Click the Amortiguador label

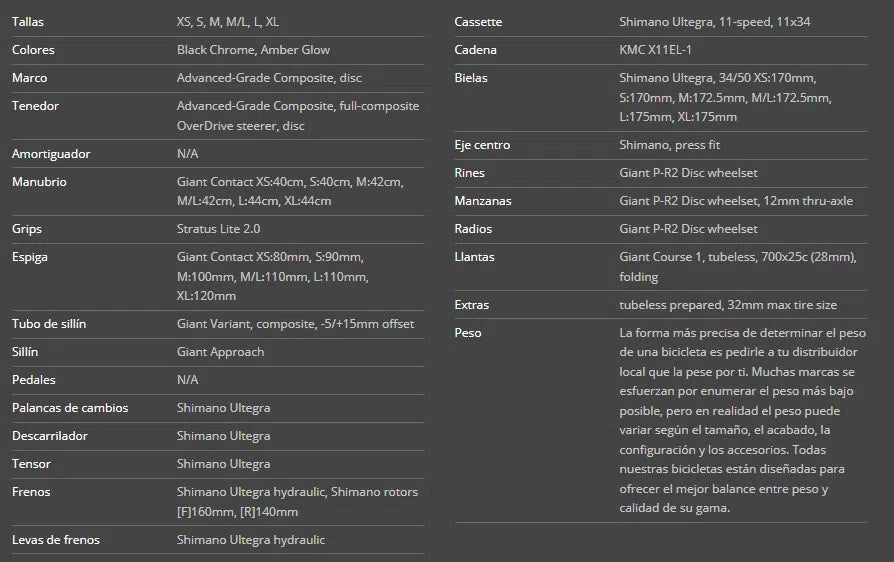click(x=51, y=154)
